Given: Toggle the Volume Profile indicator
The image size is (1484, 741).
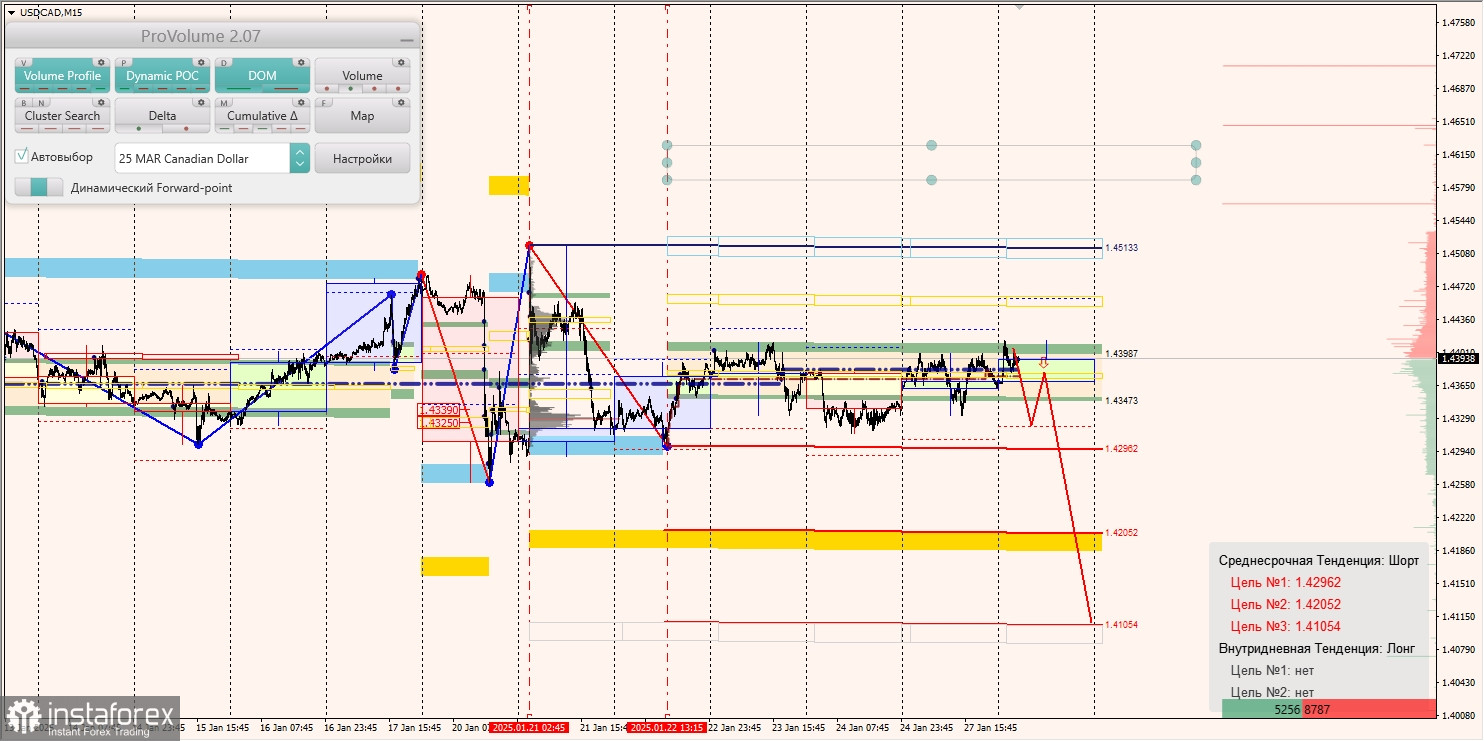Looking at the screenshot, I should [x=62, y=76].
